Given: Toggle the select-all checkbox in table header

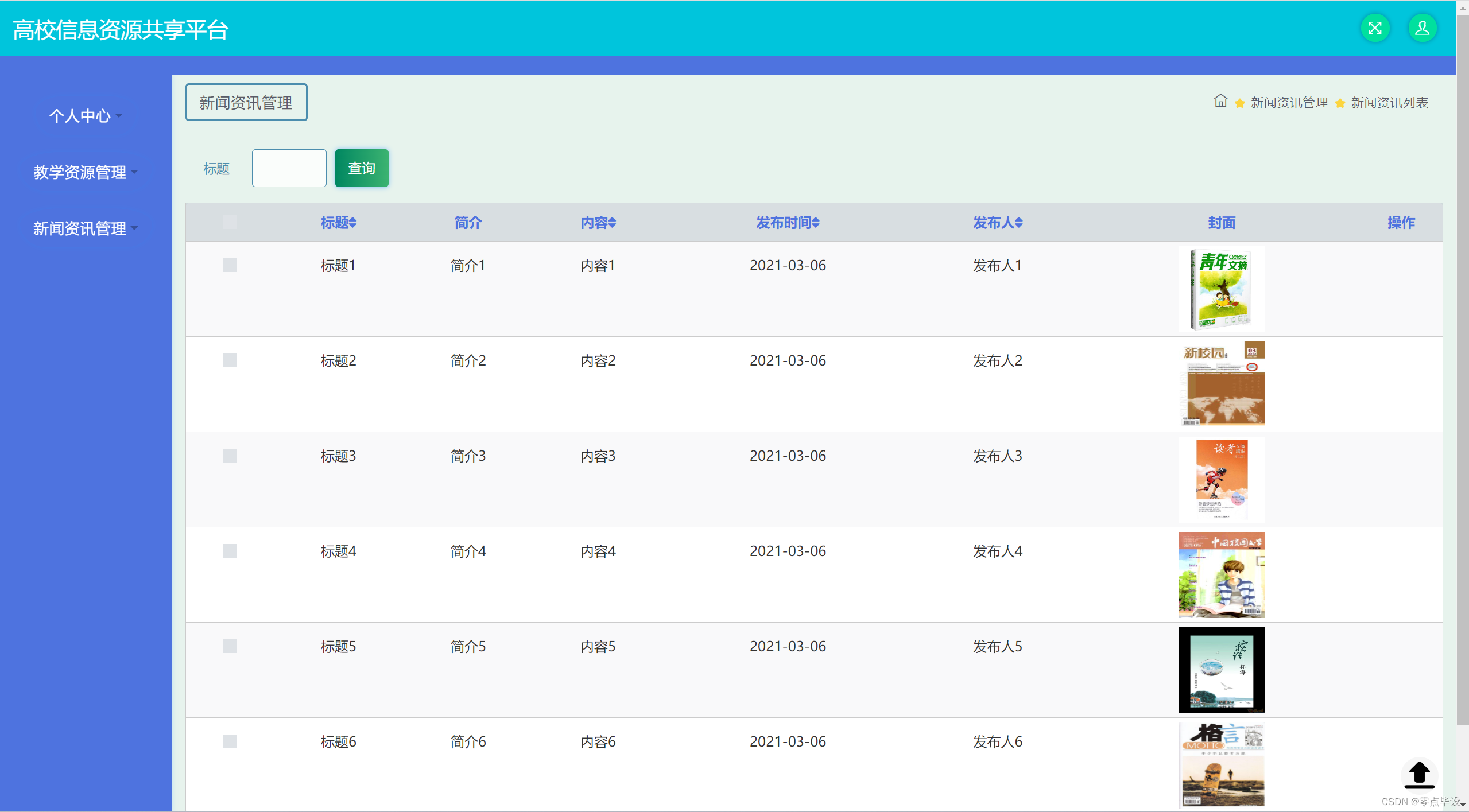Looking at the screenshot, I should pyautogui.click(x=230, y=222).
